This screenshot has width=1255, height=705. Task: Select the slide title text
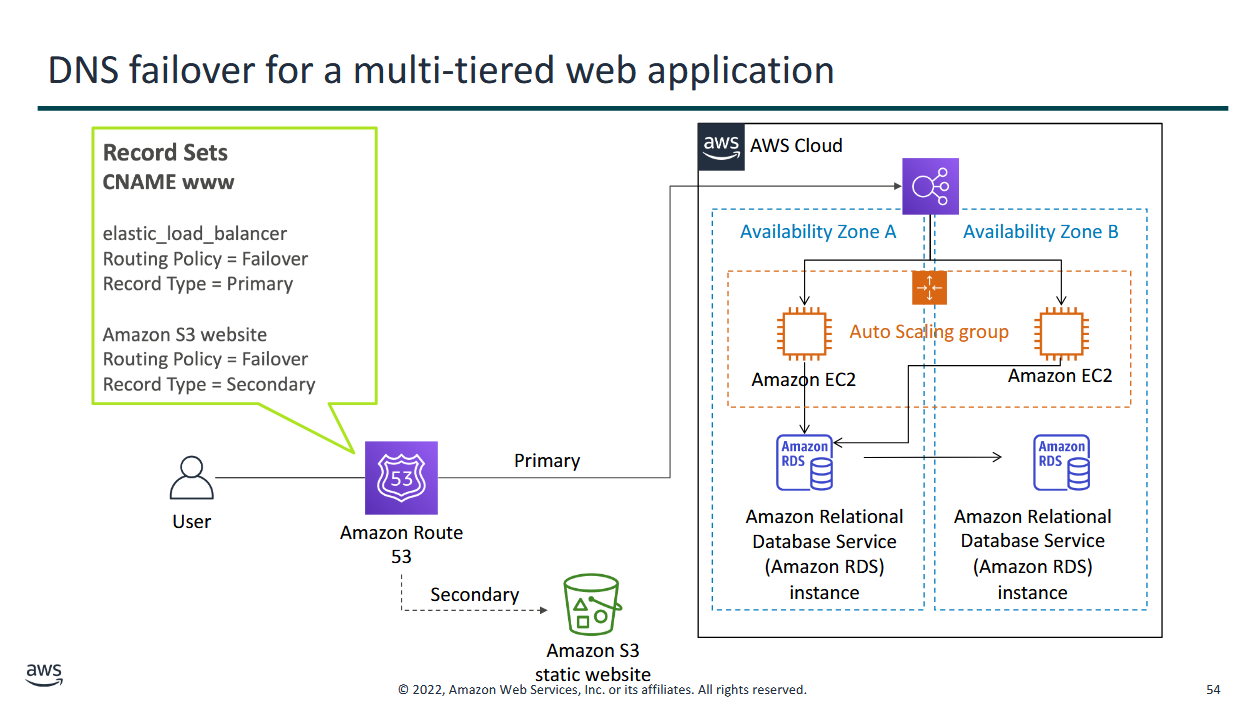pyautogui.click(x=441, y=71)
